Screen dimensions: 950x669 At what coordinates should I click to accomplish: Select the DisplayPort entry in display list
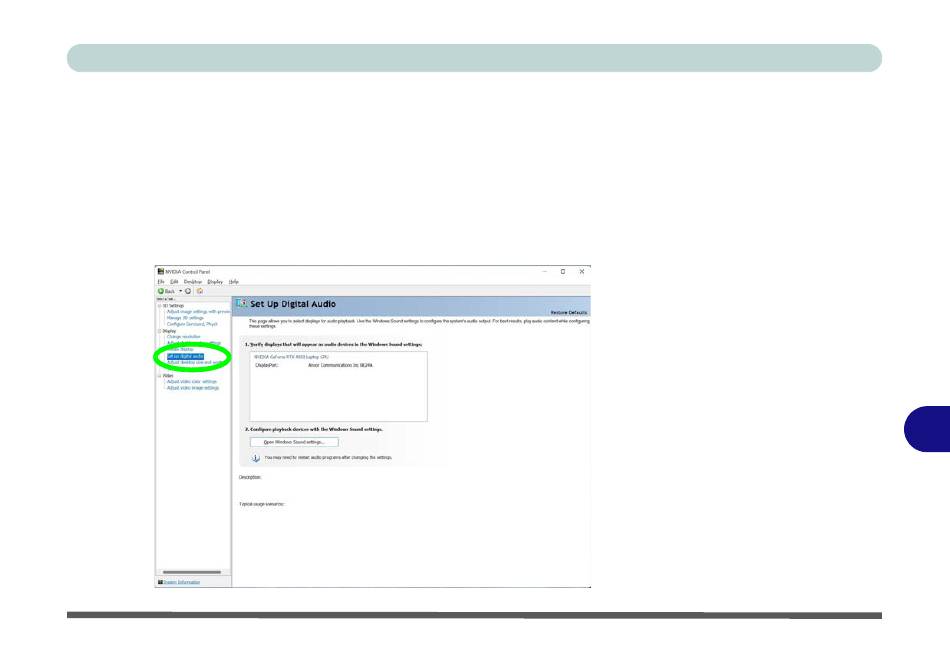click(x=314, y=365)
